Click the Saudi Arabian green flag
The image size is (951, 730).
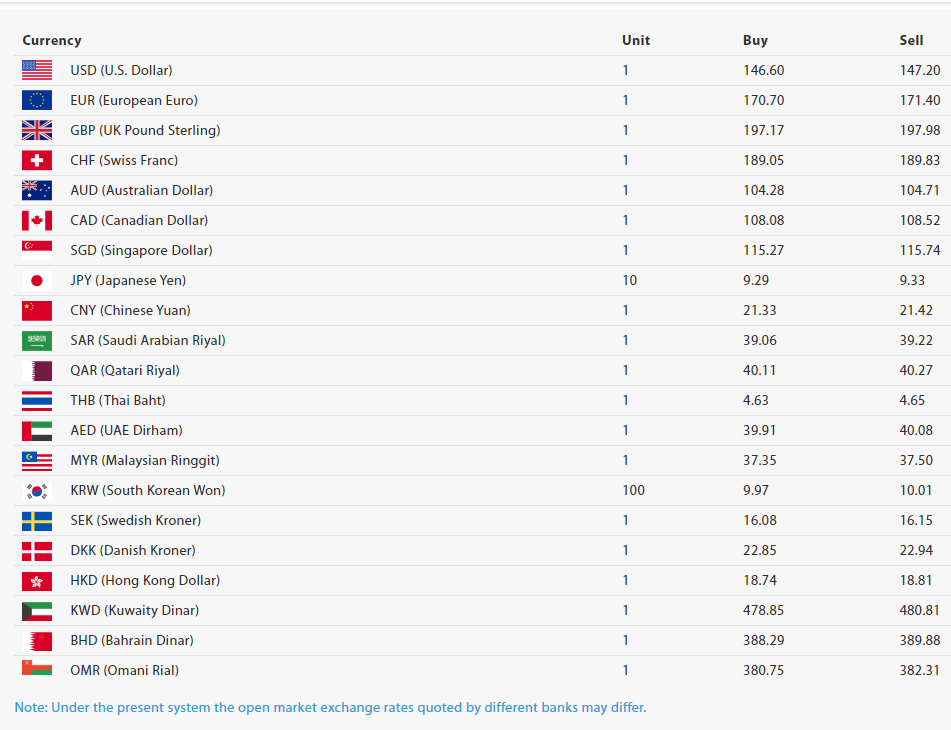37,340
